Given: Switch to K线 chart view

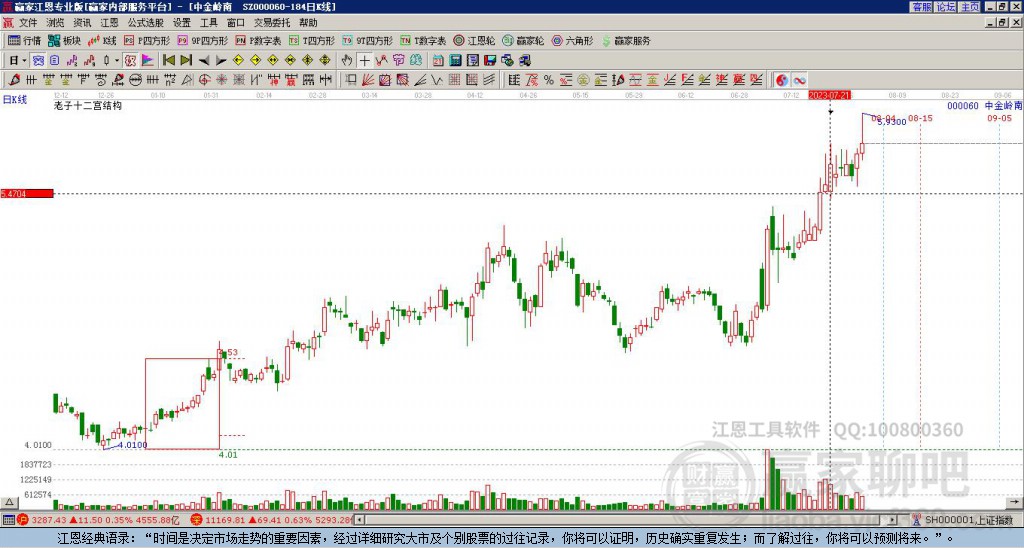Looking at the screenshot, I should [102, 40].
